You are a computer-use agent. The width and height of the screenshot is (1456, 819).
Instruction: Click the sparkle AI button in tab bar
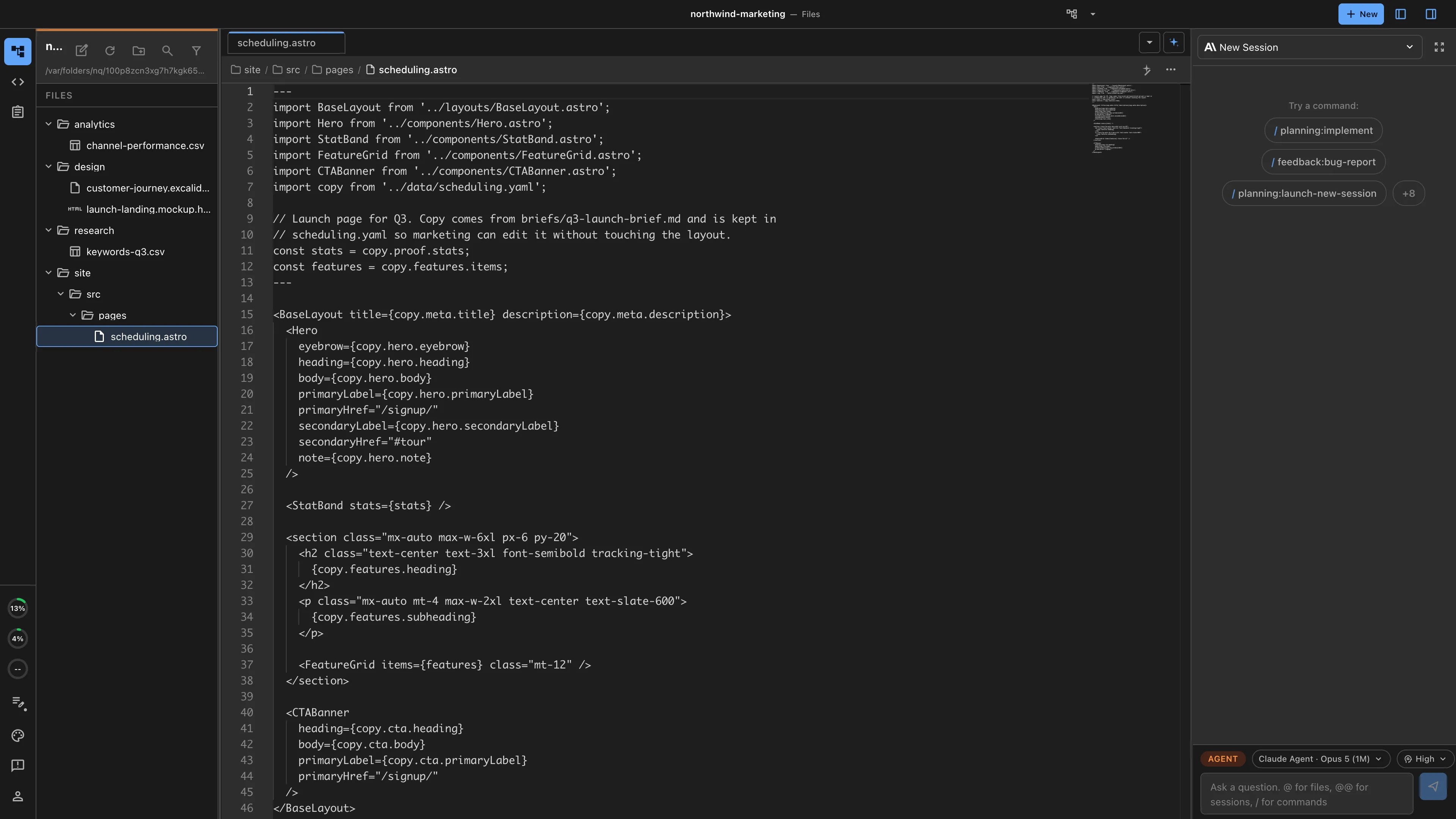pos(1174,42)
